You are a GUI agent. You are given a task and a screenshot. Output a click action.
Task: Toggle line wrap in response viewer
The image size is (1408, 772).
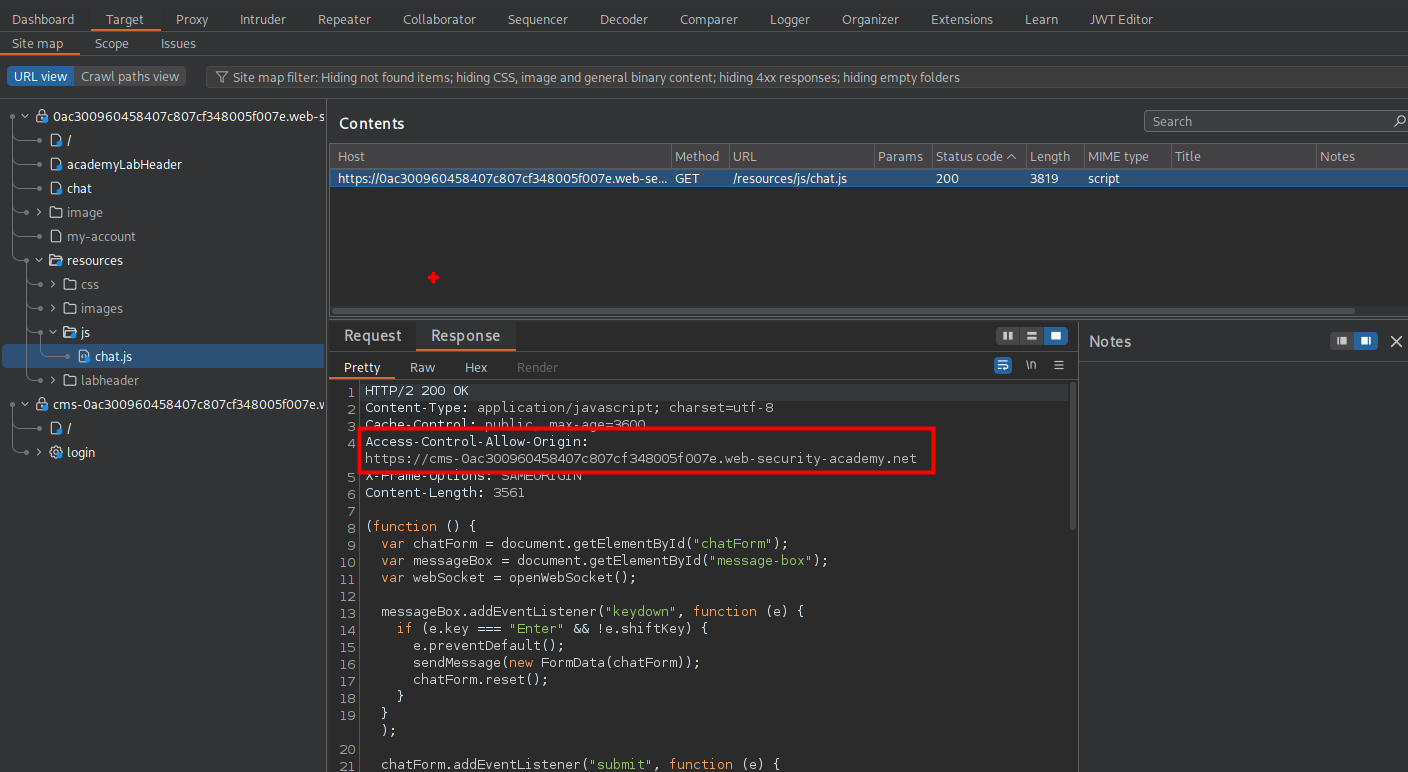tap(1002, 366)
